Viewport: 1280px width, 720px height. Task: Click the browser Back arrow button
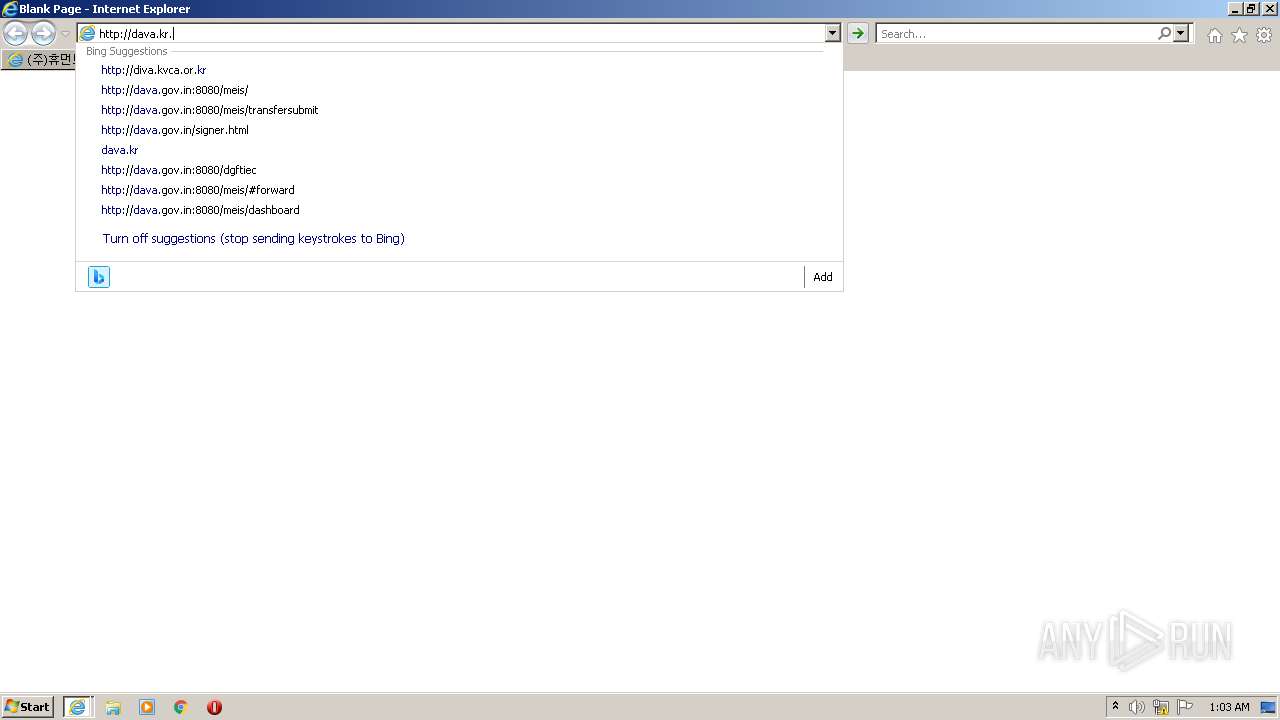point(15,34)
